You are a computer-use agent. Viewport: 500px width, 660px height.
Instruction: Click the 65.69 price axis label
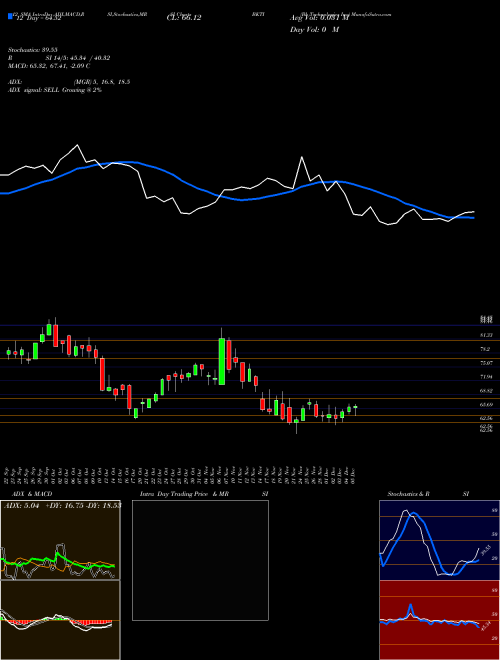[x=486, y=404]
